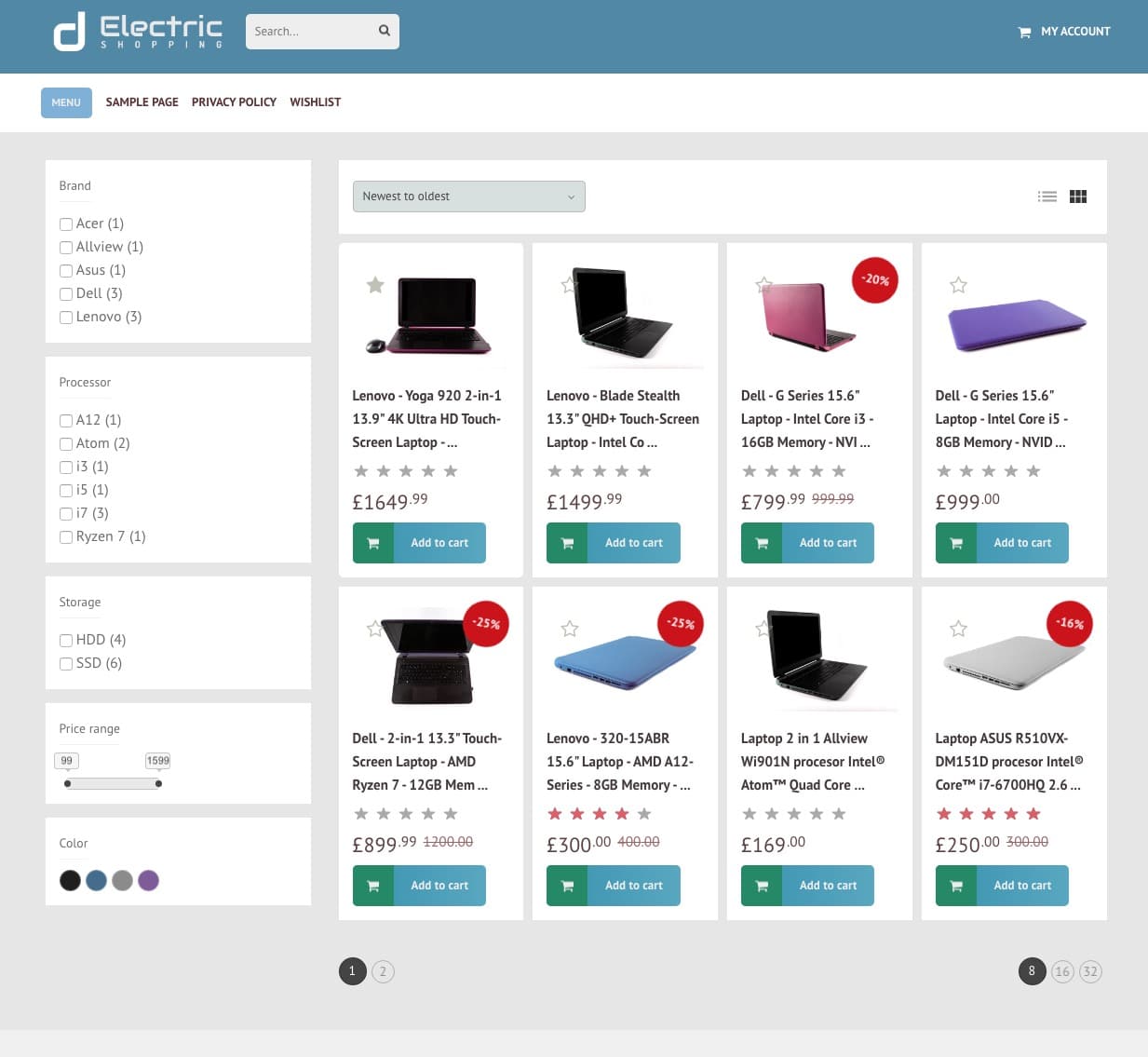
Task: Expand the blue MENU button
Action: 66,102
